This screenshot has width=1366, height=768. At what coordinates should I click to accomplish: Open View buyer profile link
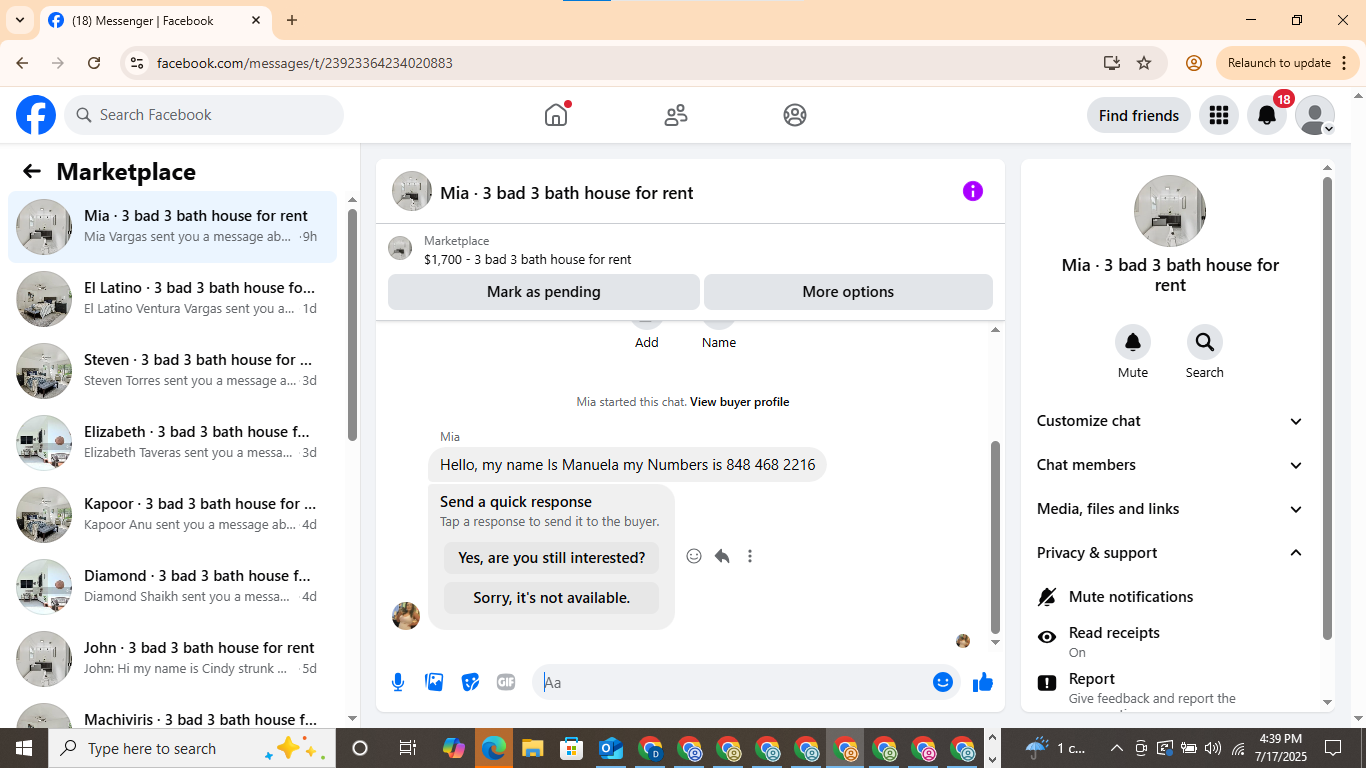coord(739,402)
